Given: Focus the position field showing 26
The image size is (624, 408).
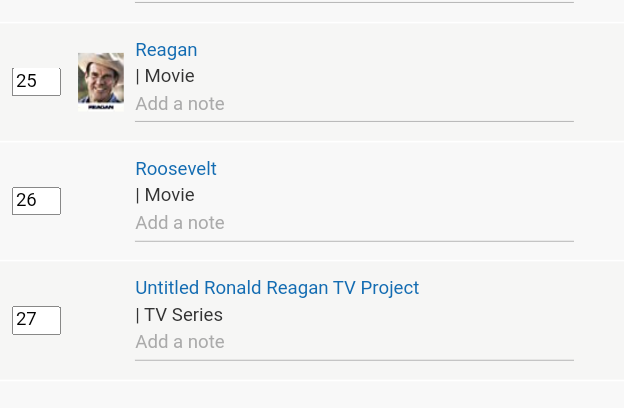Looking at the screenshot, I should [36, 201].
